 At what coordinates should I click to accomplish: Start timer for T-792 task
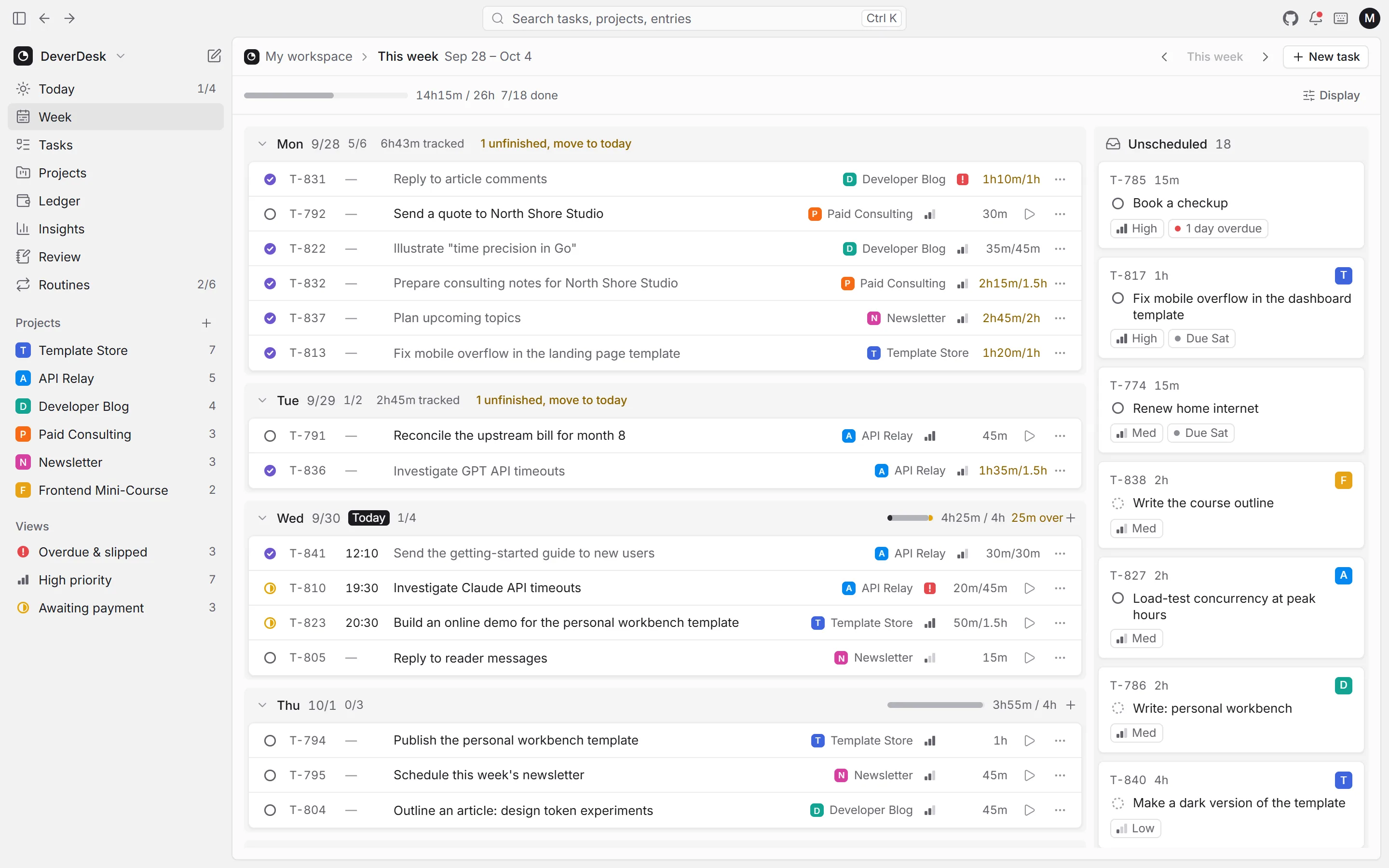tap(1030, 214)
